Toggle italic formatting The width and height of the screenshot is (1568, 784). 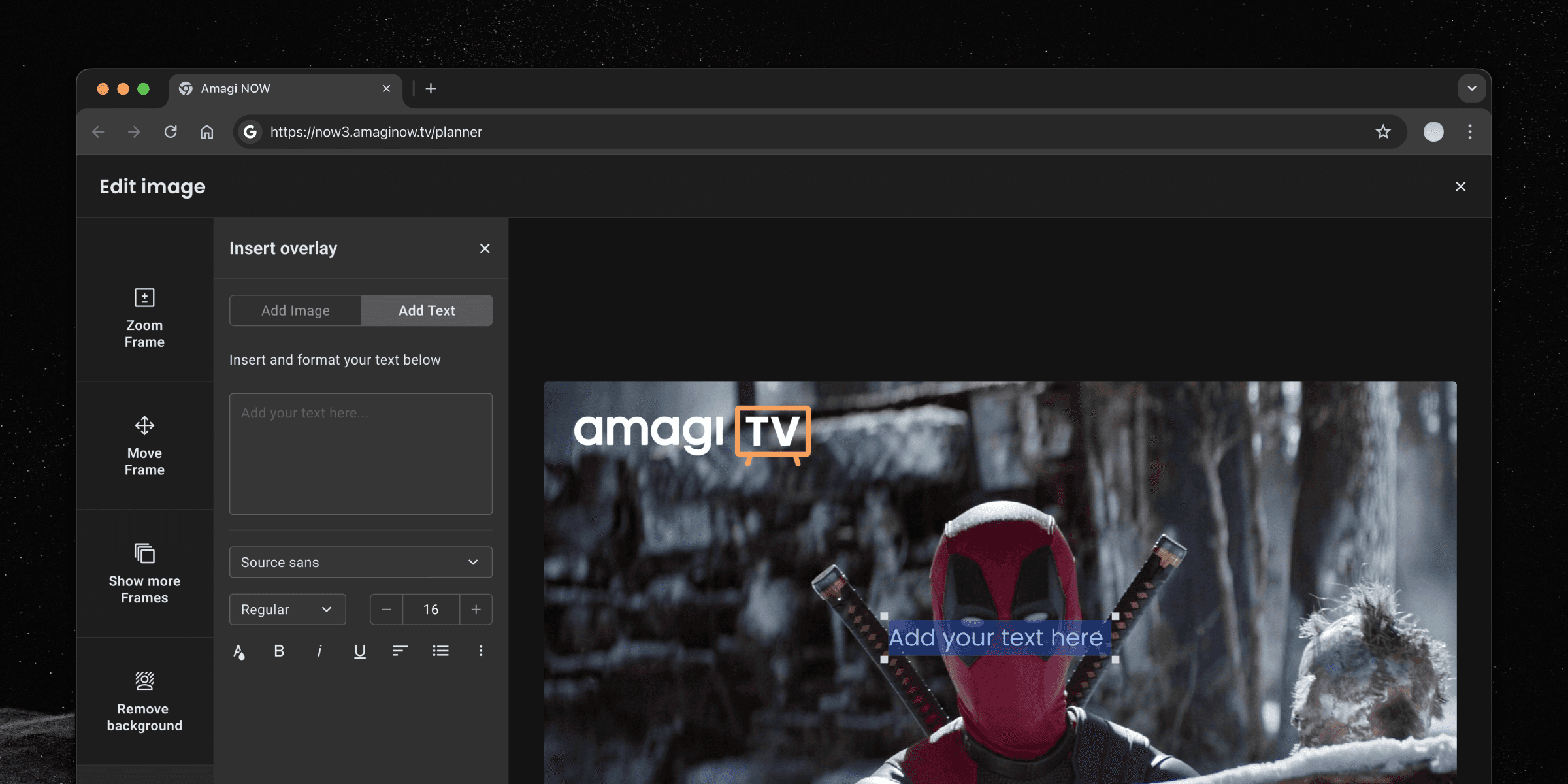tap(319, 651)
